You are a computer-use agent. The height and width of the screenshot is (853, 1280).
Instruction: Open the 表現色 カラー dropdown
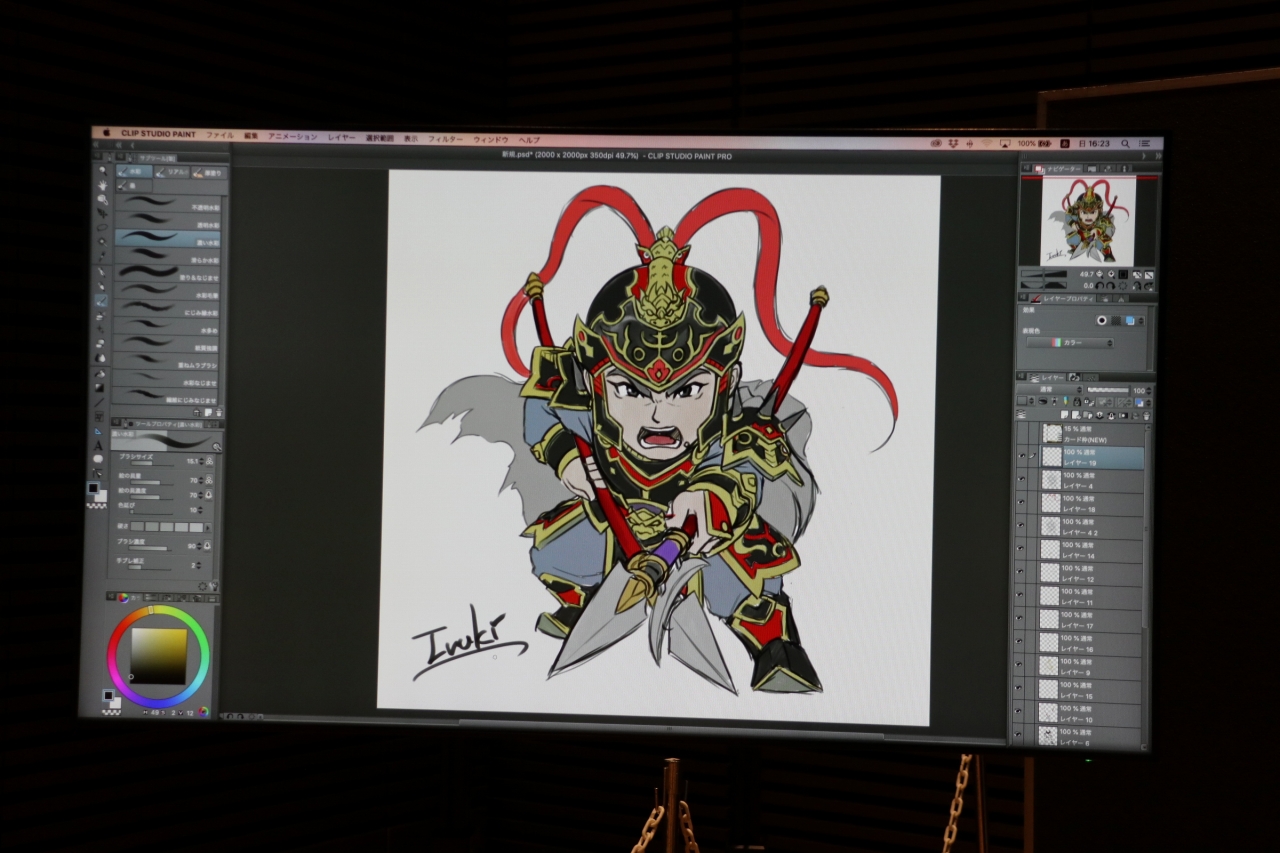click(1069, 343)
